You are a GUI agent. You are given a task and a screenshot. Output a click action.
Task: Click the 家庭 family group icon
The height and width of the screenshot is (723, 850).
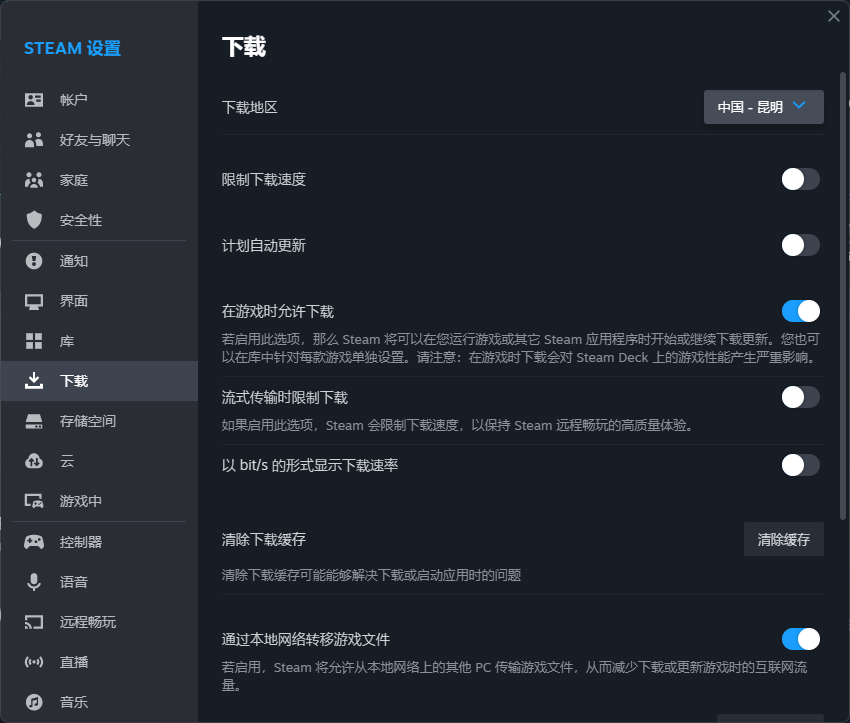click(34, 180)
